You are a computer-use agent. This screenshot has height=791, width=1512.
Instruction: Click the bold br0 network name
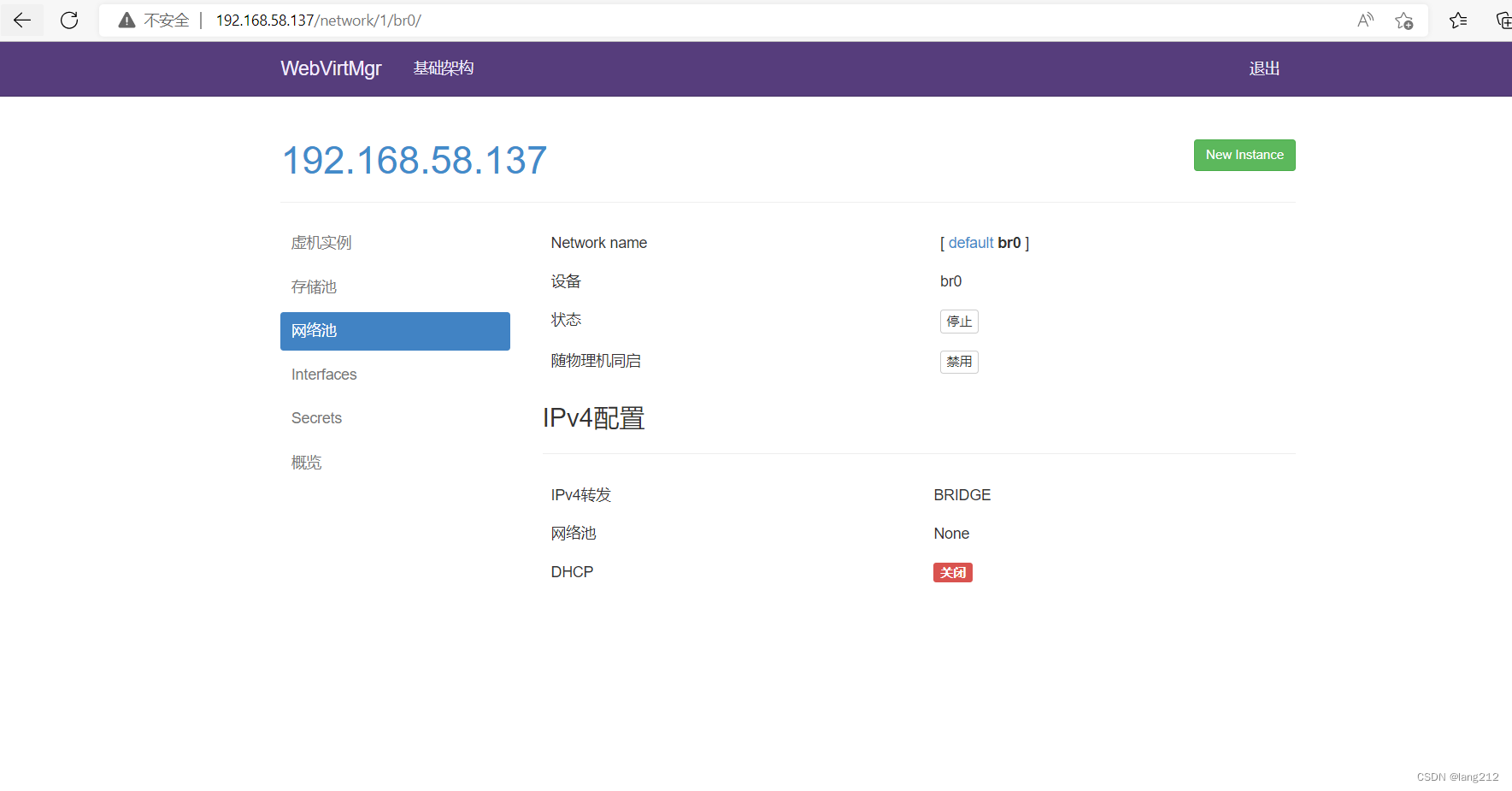pos(1009,243)
